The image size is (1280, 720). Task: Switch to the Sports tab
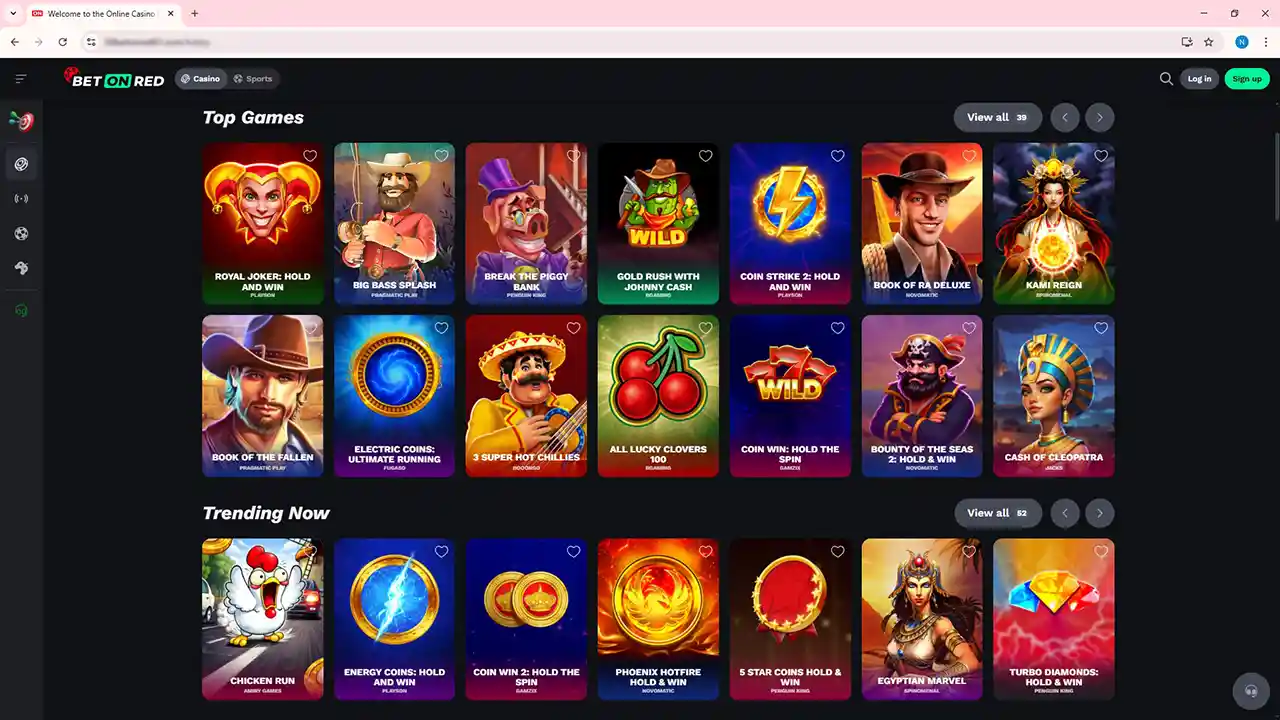(253, 79)
